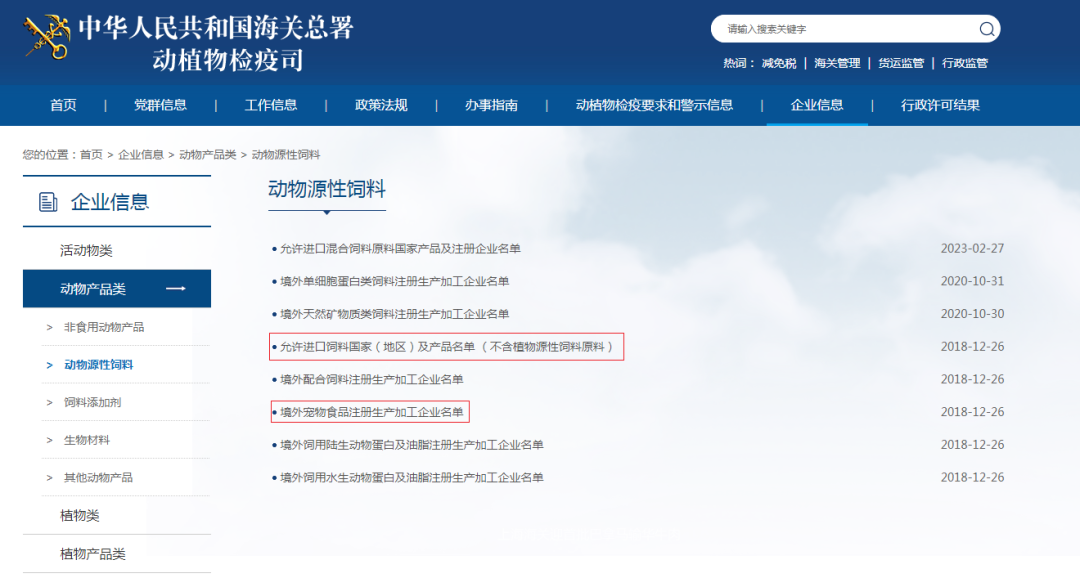Click the 减免税 hot word link

(779, 63)
